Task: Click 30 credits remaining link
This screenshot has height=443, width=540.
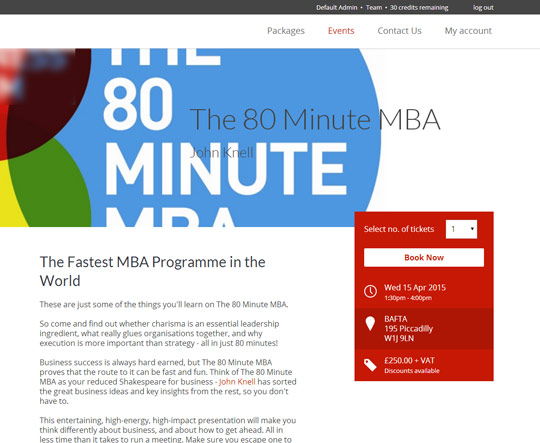Action: [419, 8]
